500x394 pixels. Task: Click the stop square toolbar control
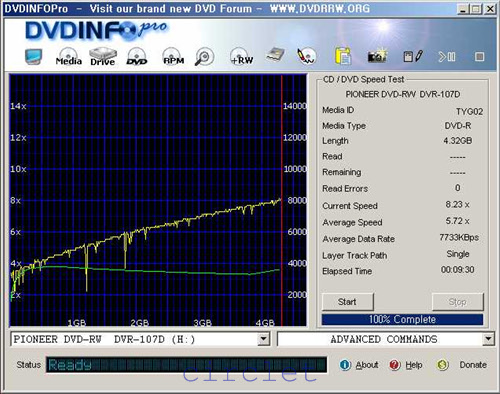[x=479, y=57]
